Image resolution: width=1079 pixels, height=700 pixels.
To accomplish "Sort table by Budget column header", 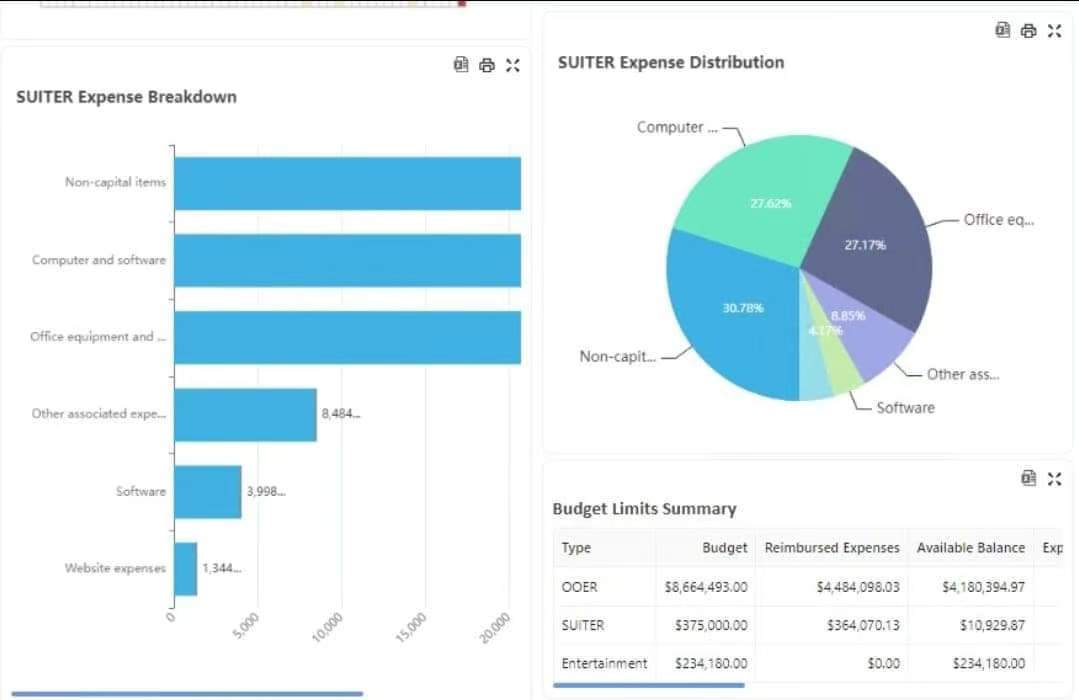I will click(724, 548).
